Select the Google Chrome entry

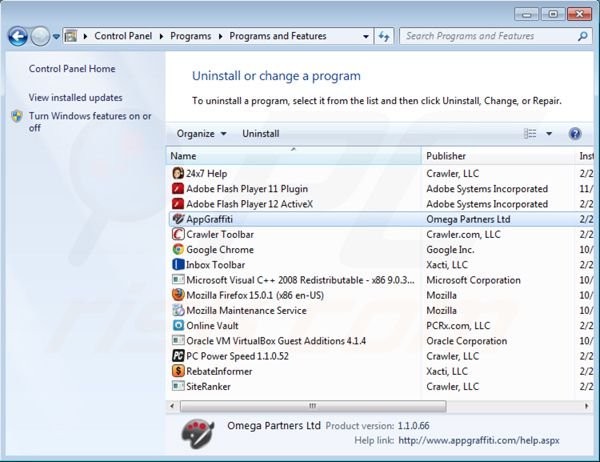point(220,250)
